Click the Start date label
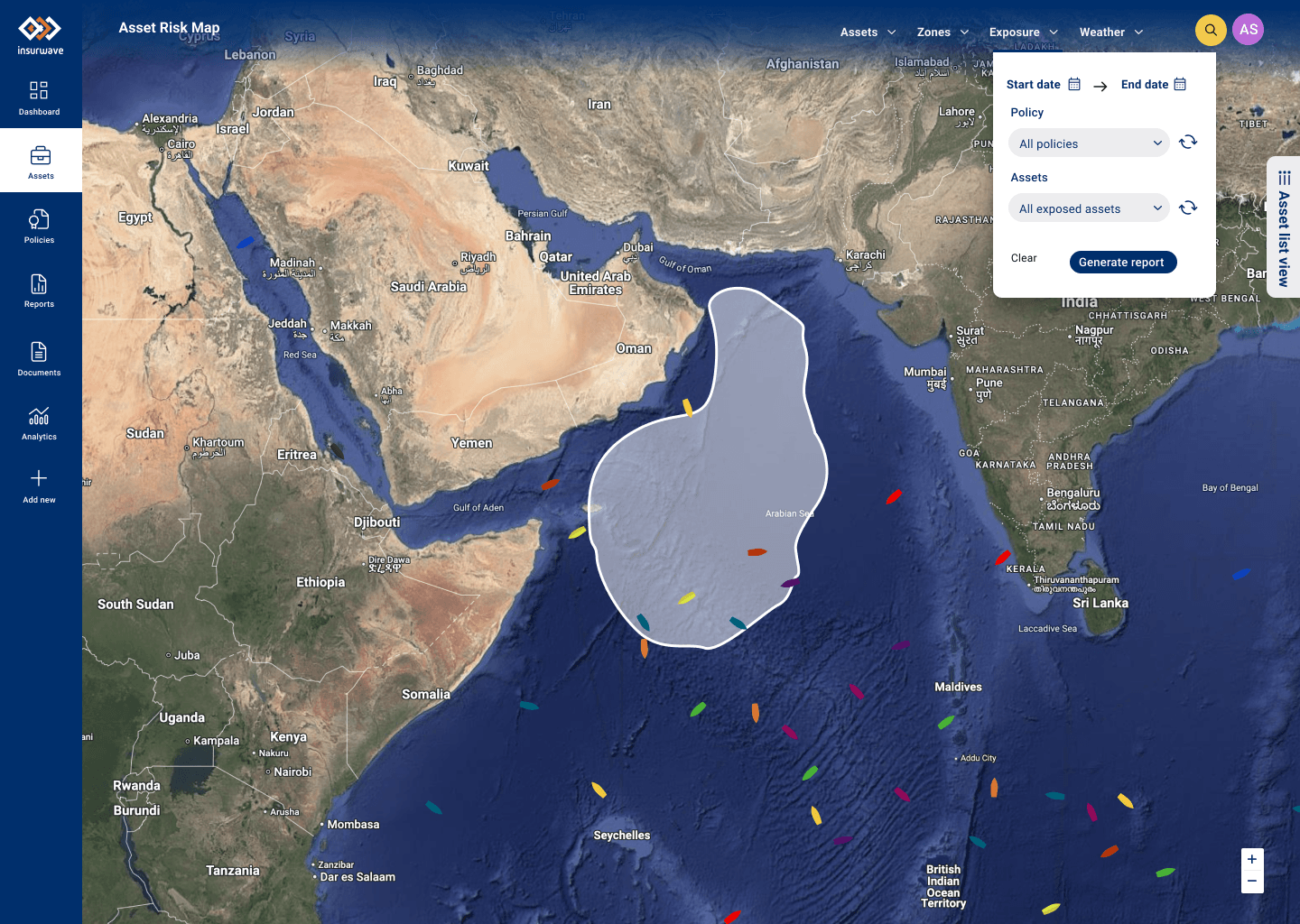 (1034, 84)
